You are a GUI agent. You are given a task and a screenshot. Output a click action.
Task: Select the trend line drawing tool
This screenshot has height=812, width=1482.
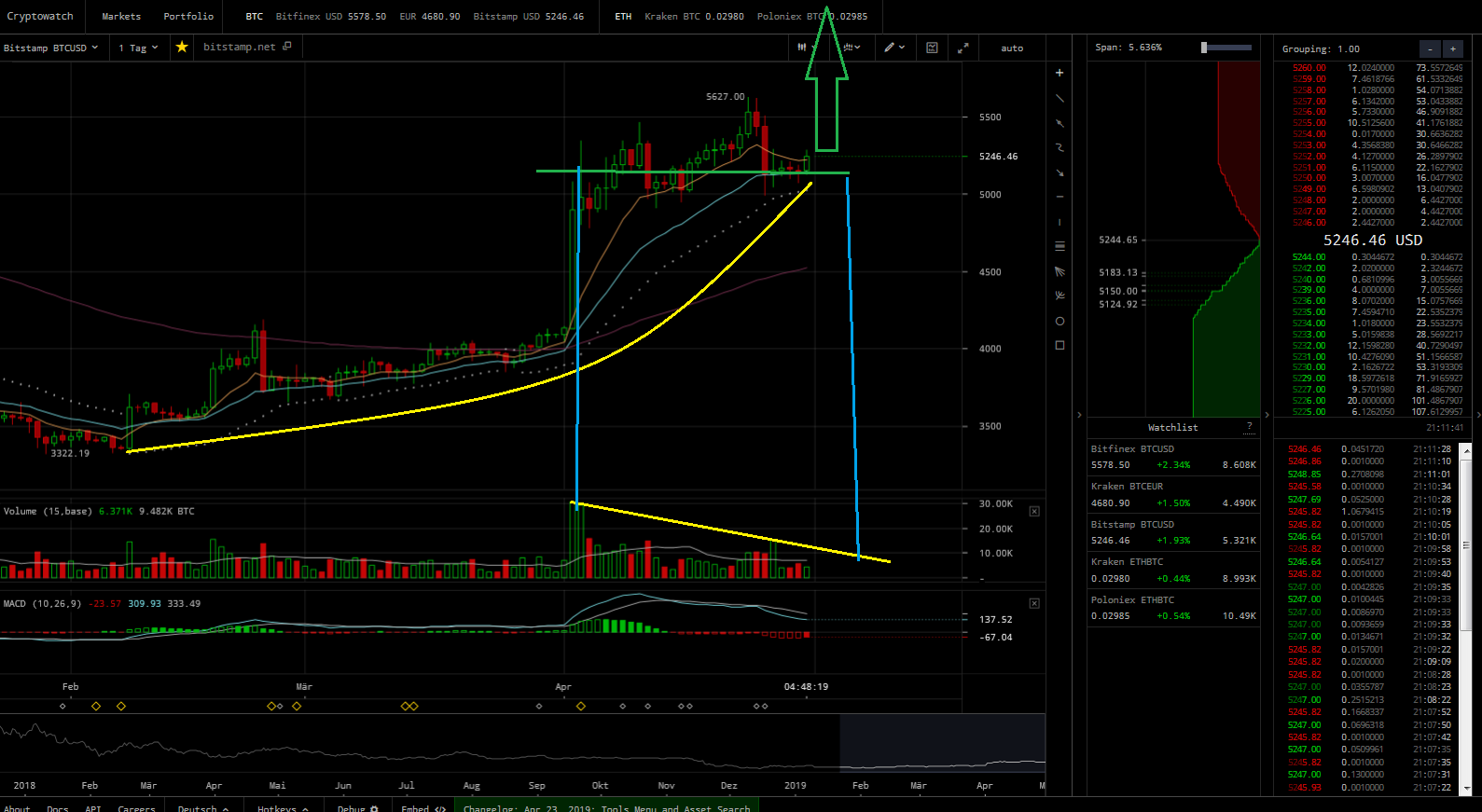tap(1060, 98)
